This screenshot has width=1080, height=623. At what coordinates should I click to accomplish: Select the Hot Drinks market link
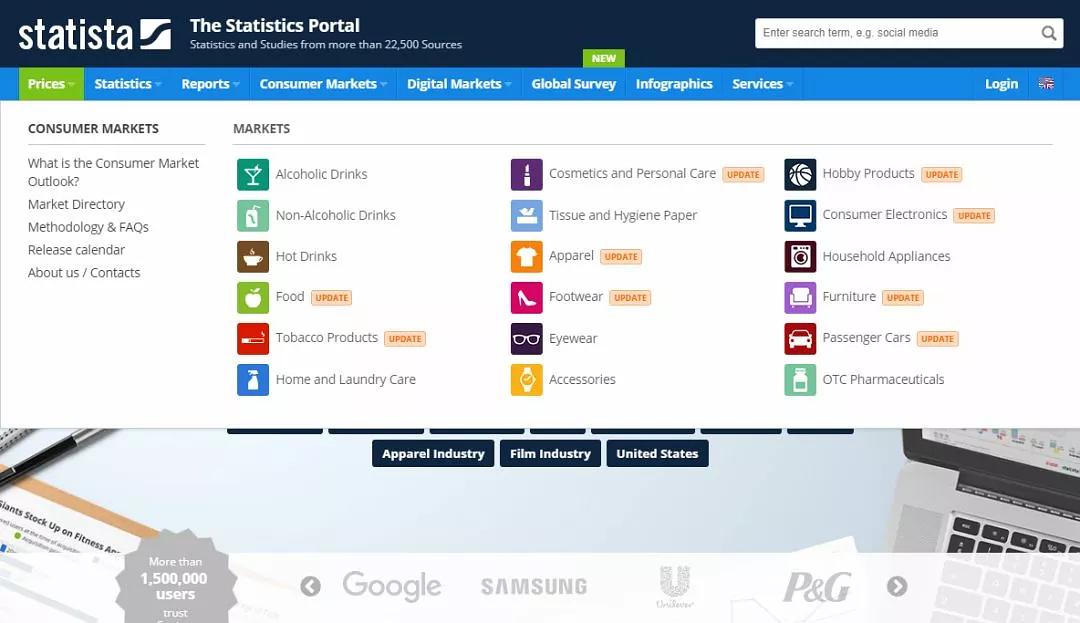307,257
